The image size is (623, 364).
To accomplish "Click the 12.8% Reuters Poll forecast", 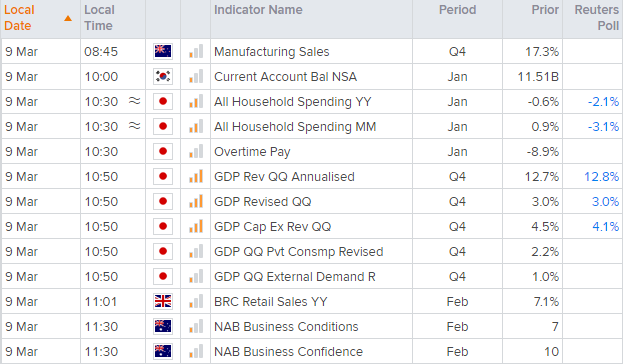I will [602, 176].
